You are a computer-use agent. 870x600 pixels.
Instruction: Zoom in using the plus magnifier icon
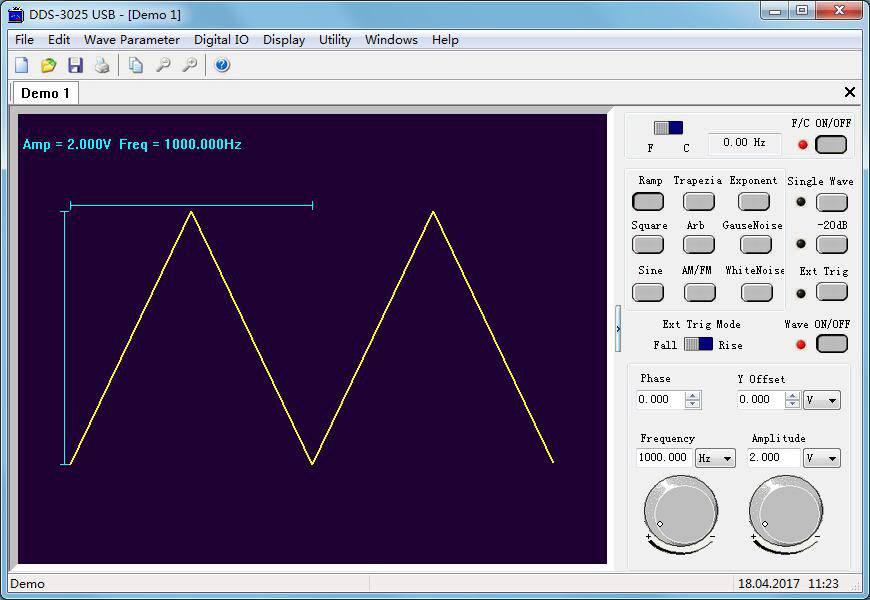tap(189, 64)
